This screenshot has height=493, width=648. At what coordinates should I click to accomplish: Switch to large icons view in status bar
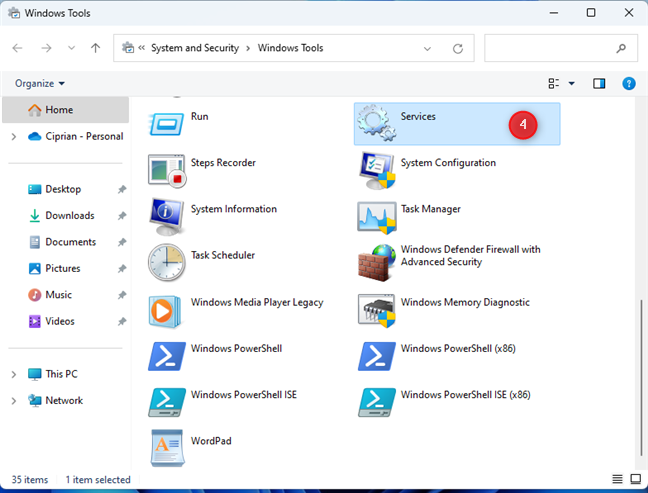pyautogui.click(x=635, y=479)
